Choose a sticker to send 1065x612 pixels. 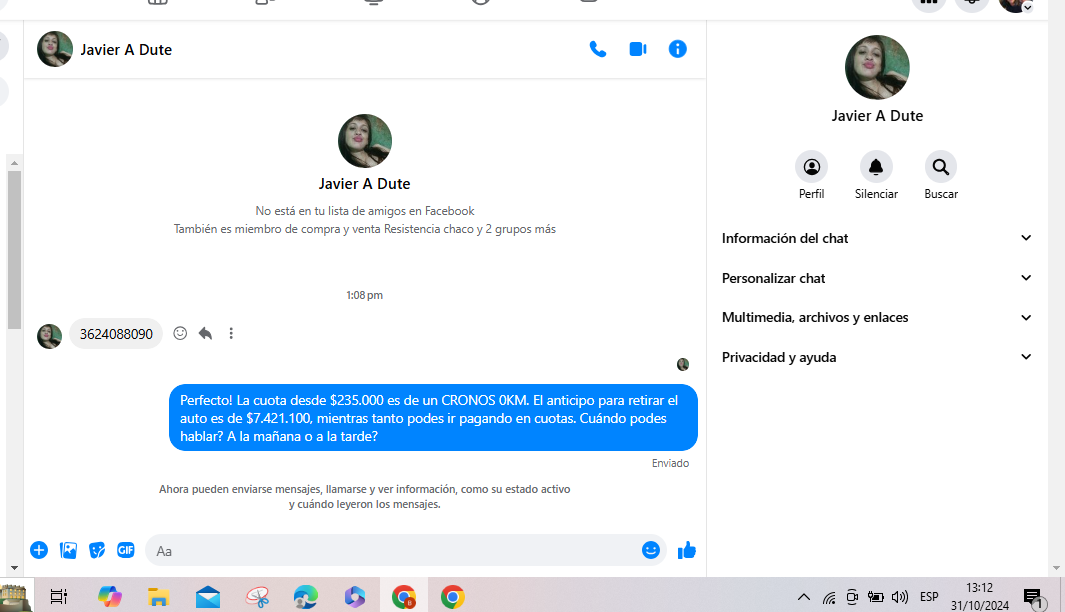(x=97, y=550)
